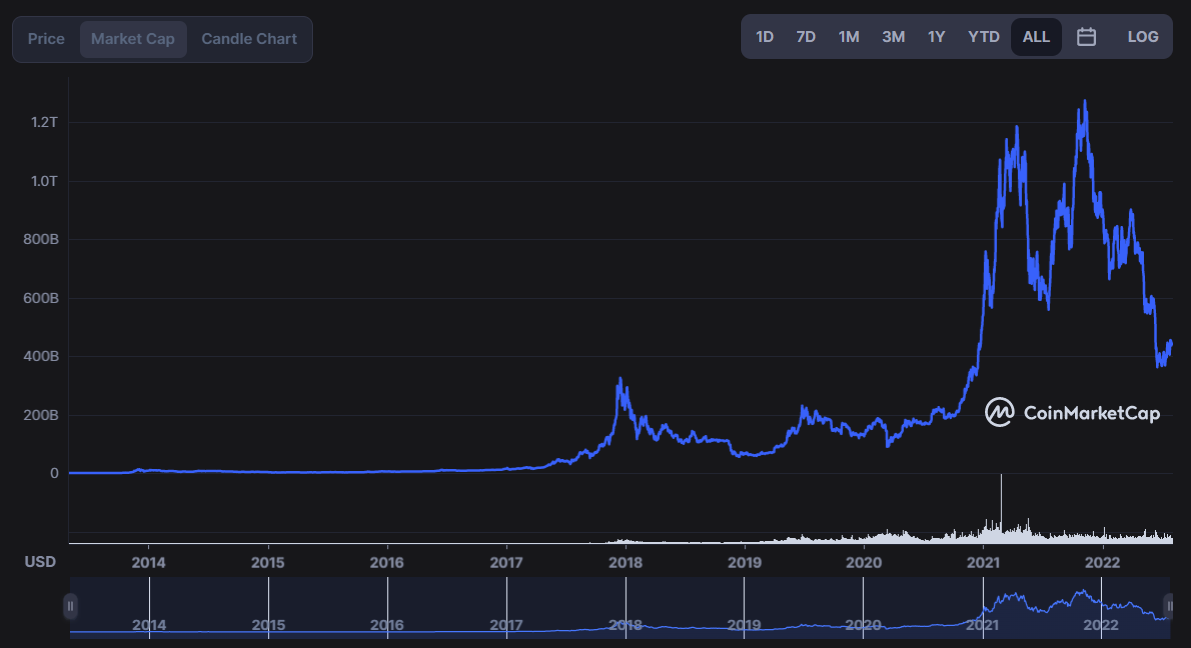Click the 1.2T y-axis label
The width and height of the screenshot is (1191, 648).
click(x=44, y=122)
